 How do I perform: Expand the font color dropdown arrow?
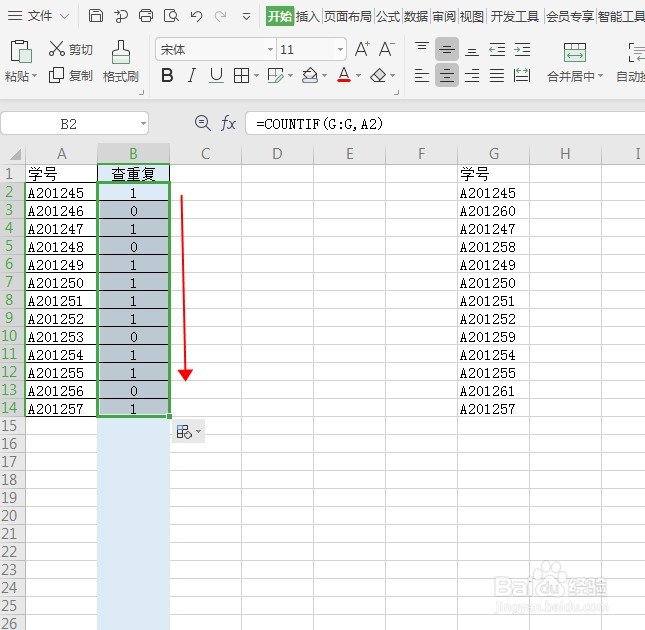(358, 76)
